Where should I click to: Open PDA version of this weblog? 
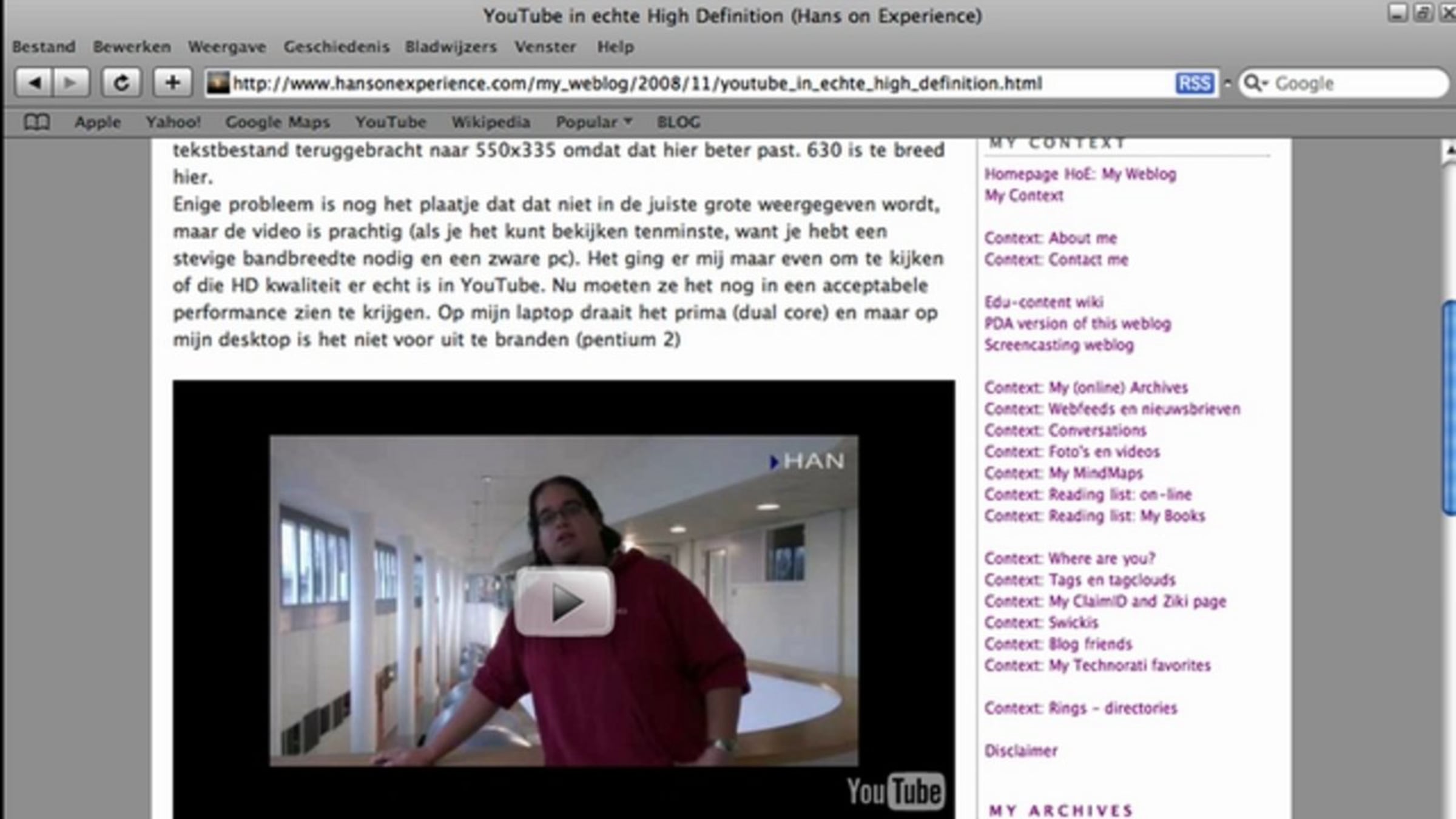pyautogui.click(x=1077, y=323)
